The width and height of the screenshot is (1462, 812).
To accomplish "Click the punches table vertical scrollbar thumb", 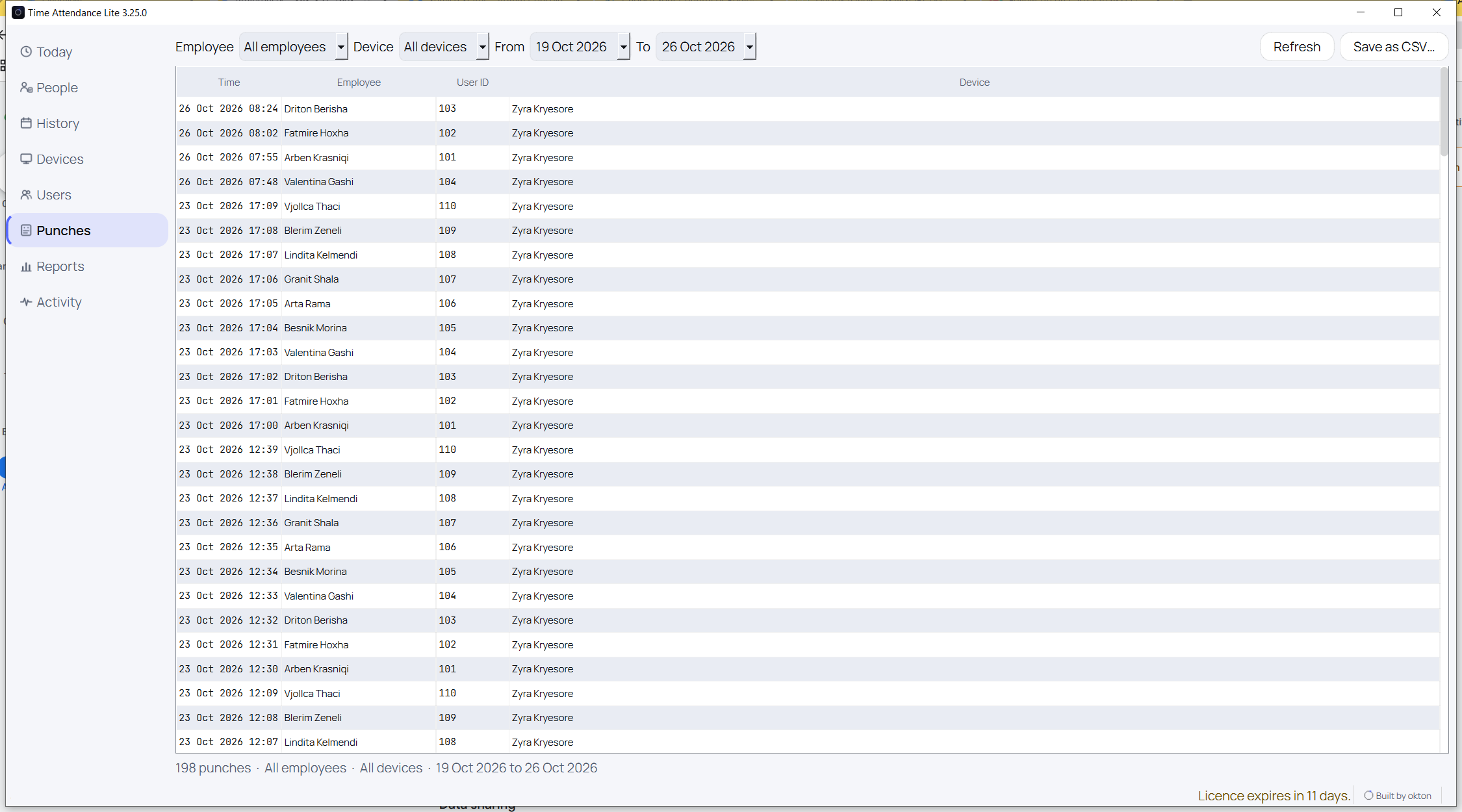I will pos(1444,112).
